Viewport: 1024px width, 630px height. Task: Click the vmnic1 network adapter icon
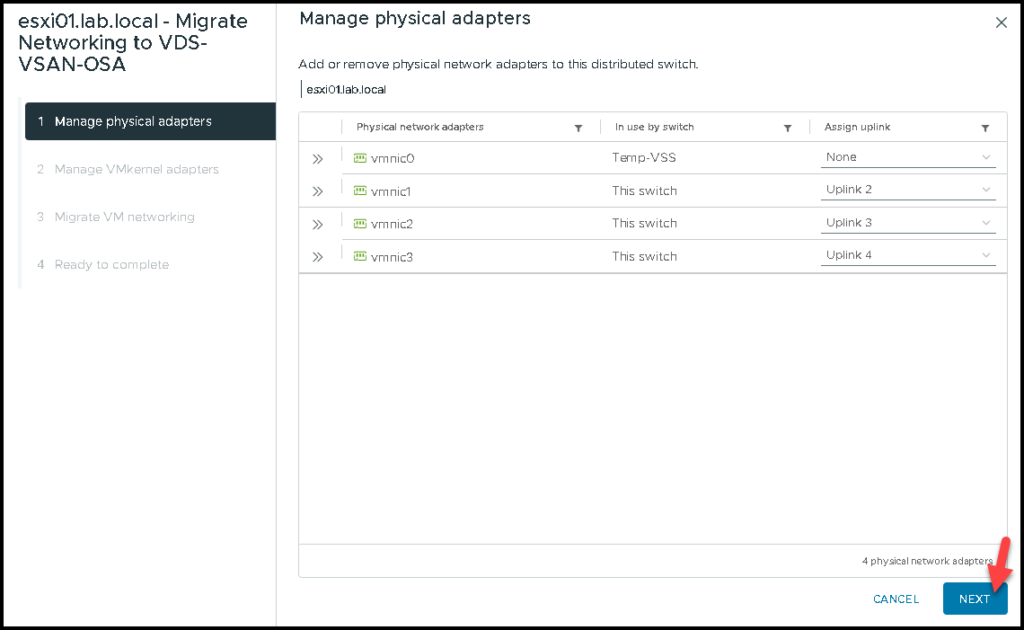coord(360,190)
